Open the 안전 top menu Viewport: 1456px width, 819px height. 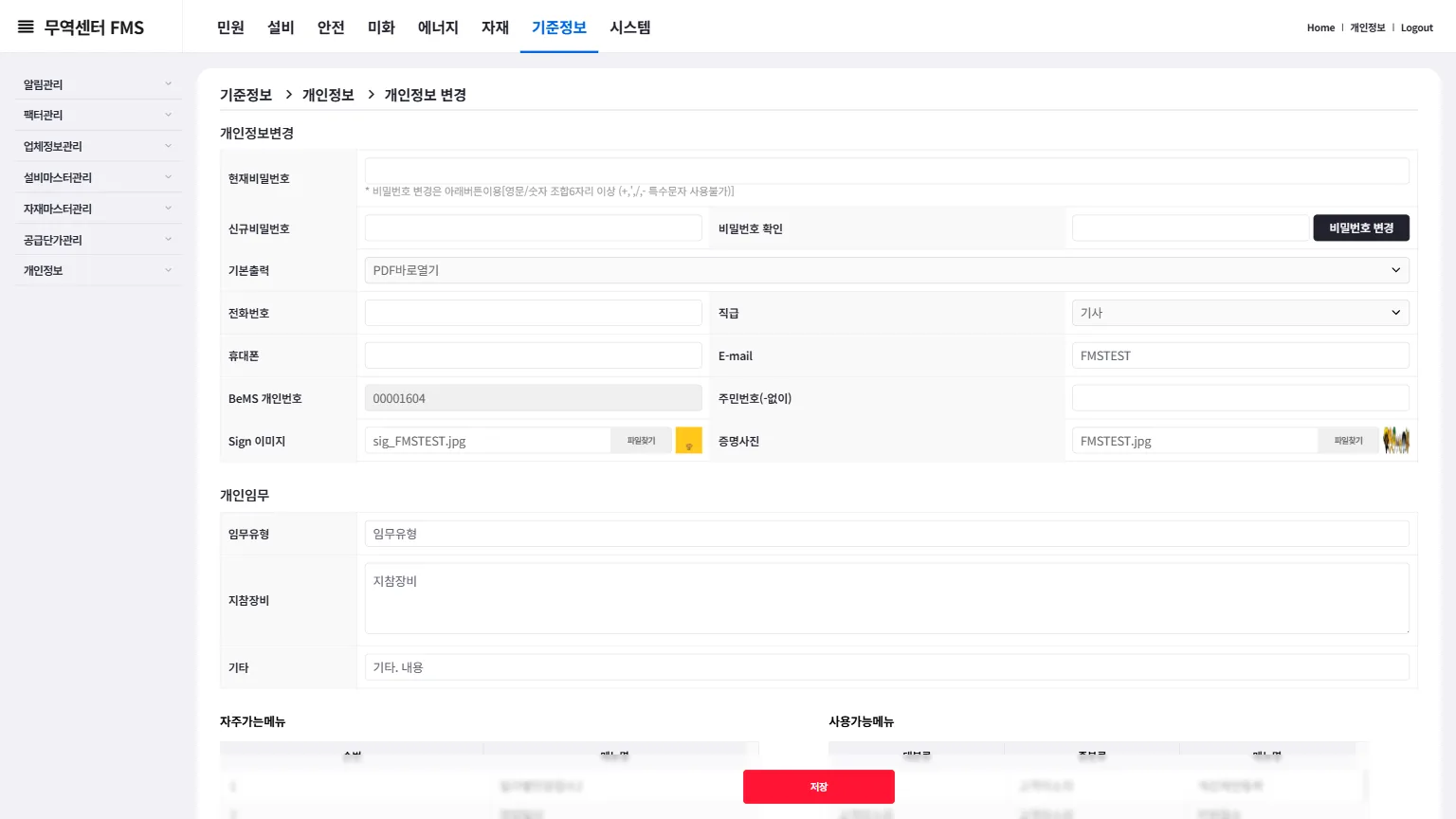click(x=331, y=27)
